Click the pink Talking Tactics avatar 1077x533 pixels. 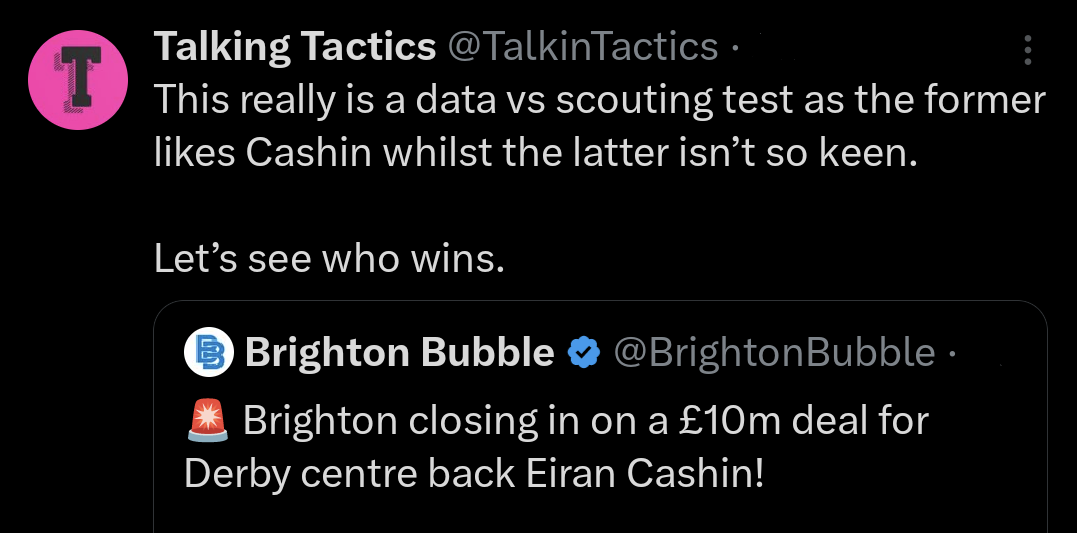point(78,80)
